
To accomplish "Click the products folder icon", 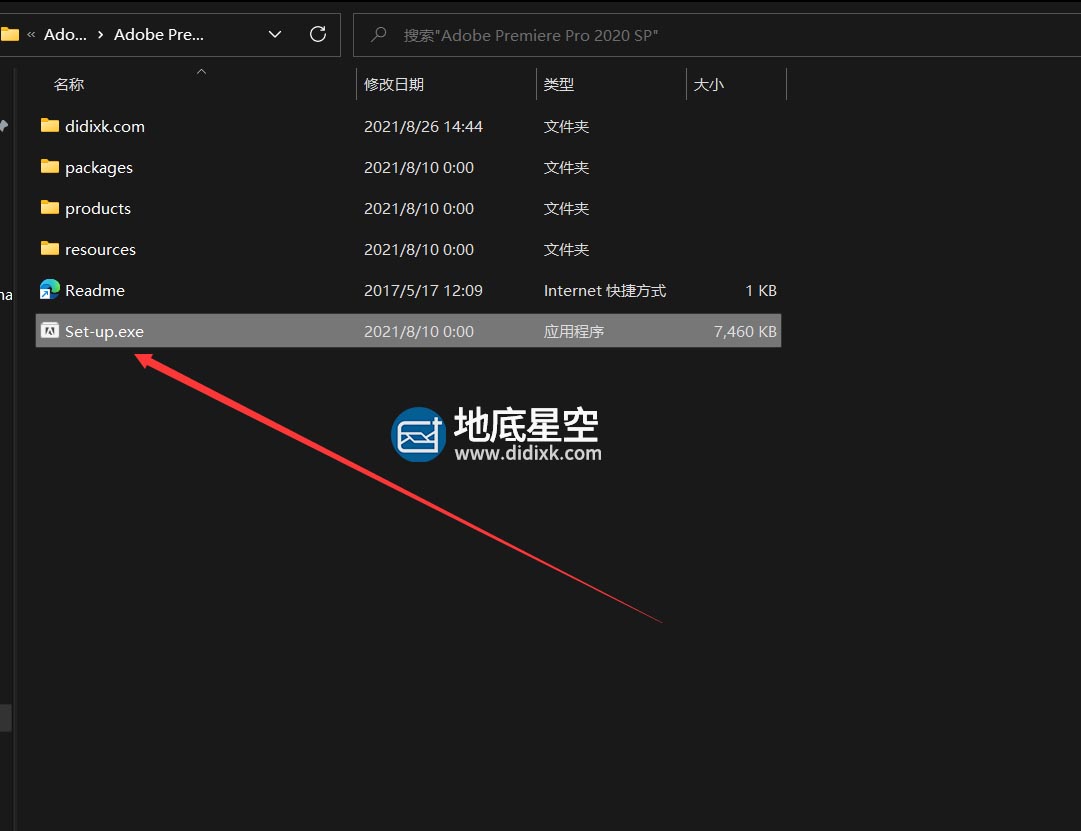I will click(x=50, y=208).
